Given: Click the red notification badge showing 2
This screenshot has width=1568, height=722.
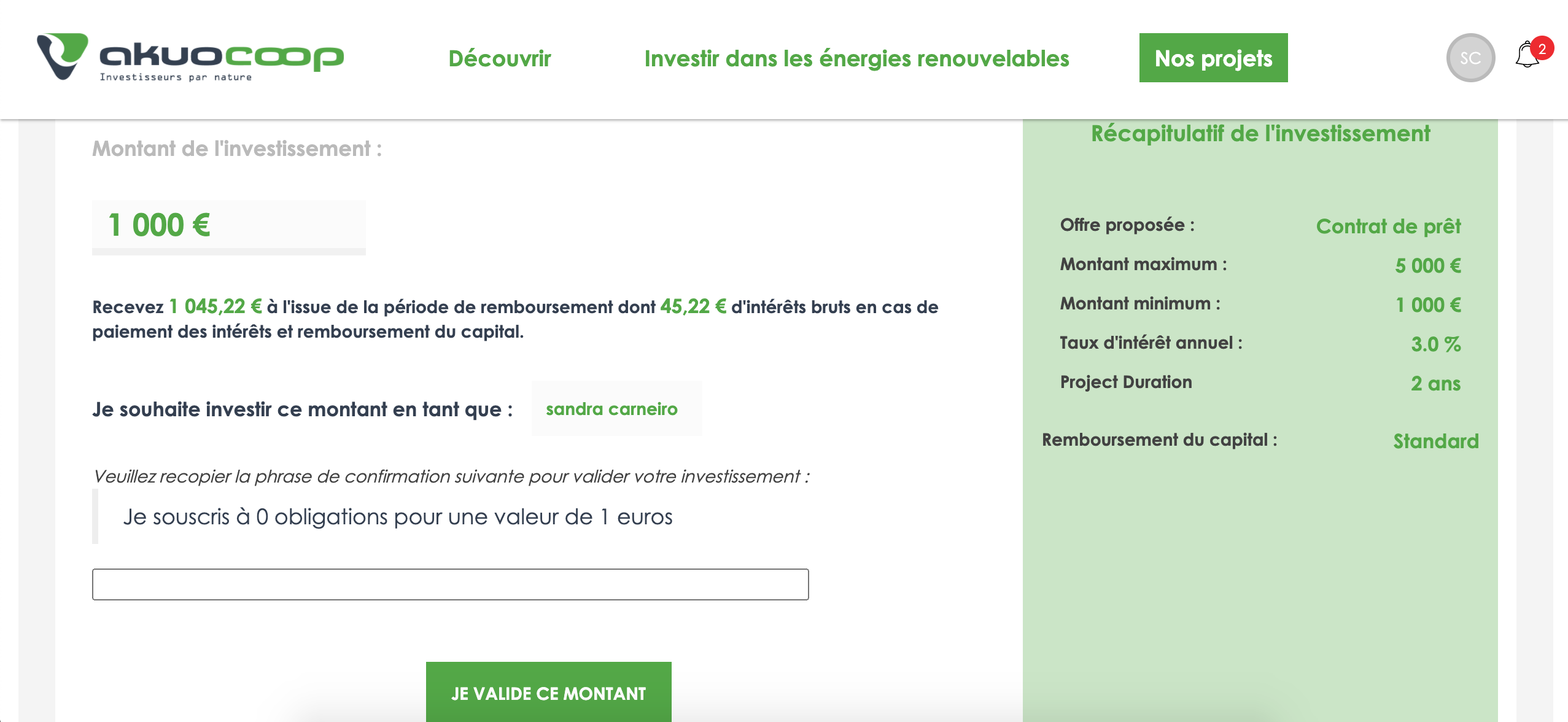Looking at the screenshot, I should point(1542,49).
